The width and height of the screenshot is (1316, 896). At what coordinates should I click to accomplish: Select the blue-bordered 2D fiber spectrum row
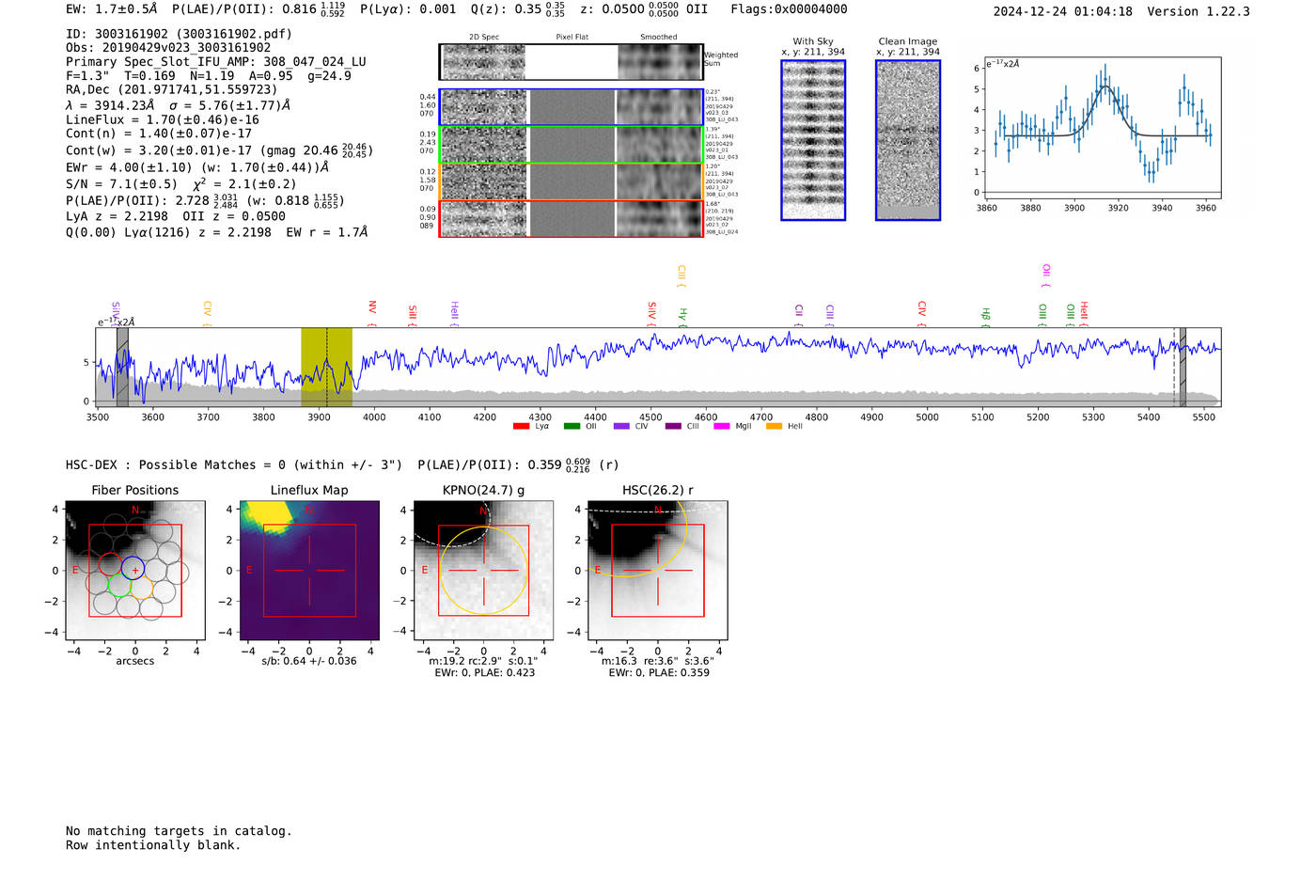pyautogui.click(x=572, y=107)
